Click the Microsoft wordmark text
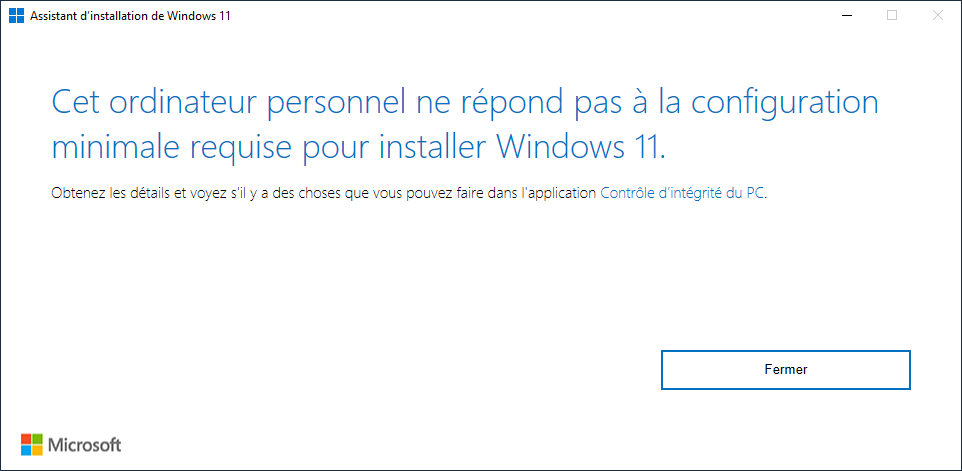The image size is (962, 471). point(85,445)
